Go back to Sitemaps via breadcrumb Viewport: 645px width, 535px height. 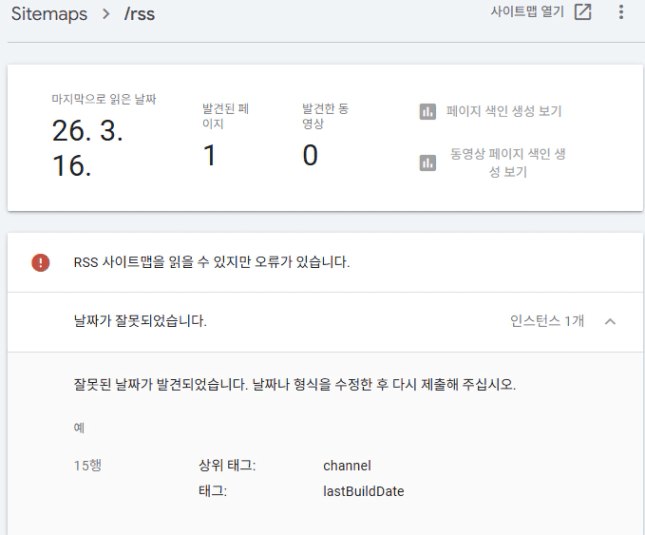pyautogui.click(x=45, y=15)
